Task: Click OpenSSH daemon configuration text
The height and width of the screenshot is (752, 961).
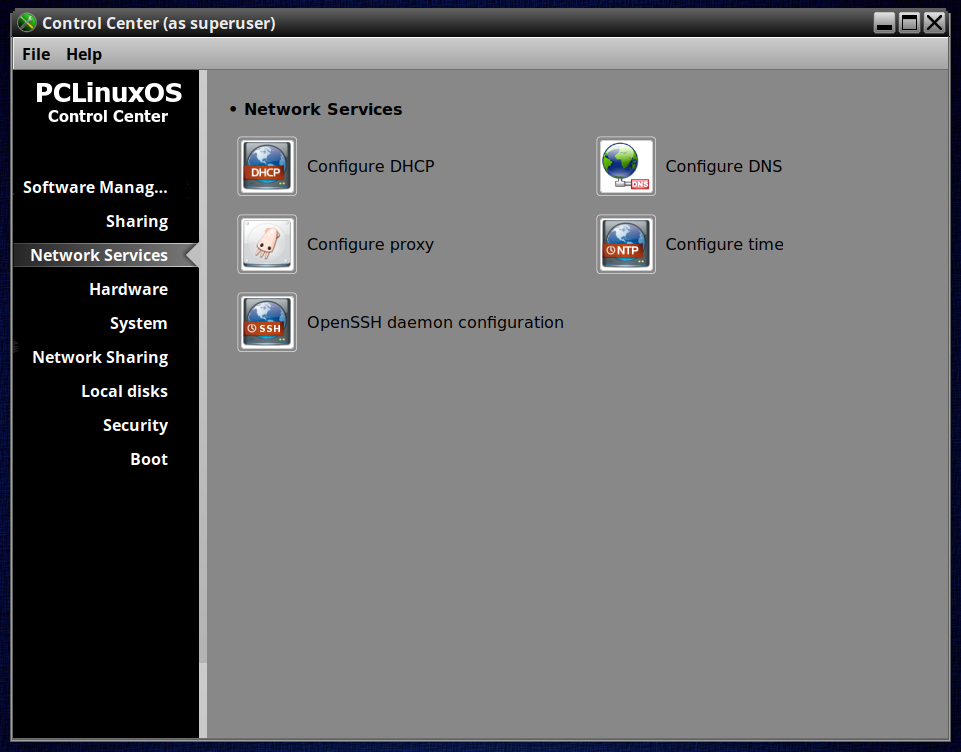Action: click(x=435, y=322)
